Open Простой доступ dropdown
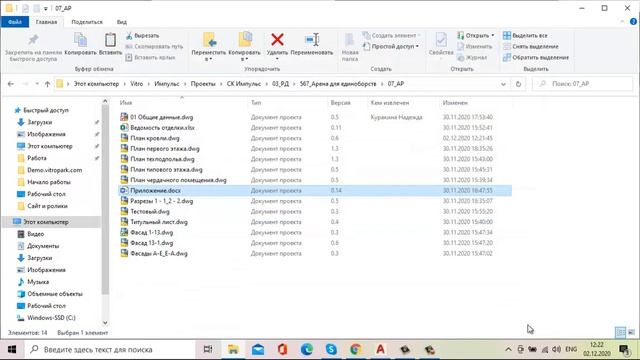Viewport: 640px width, 360px height. (x=391, y=47)
